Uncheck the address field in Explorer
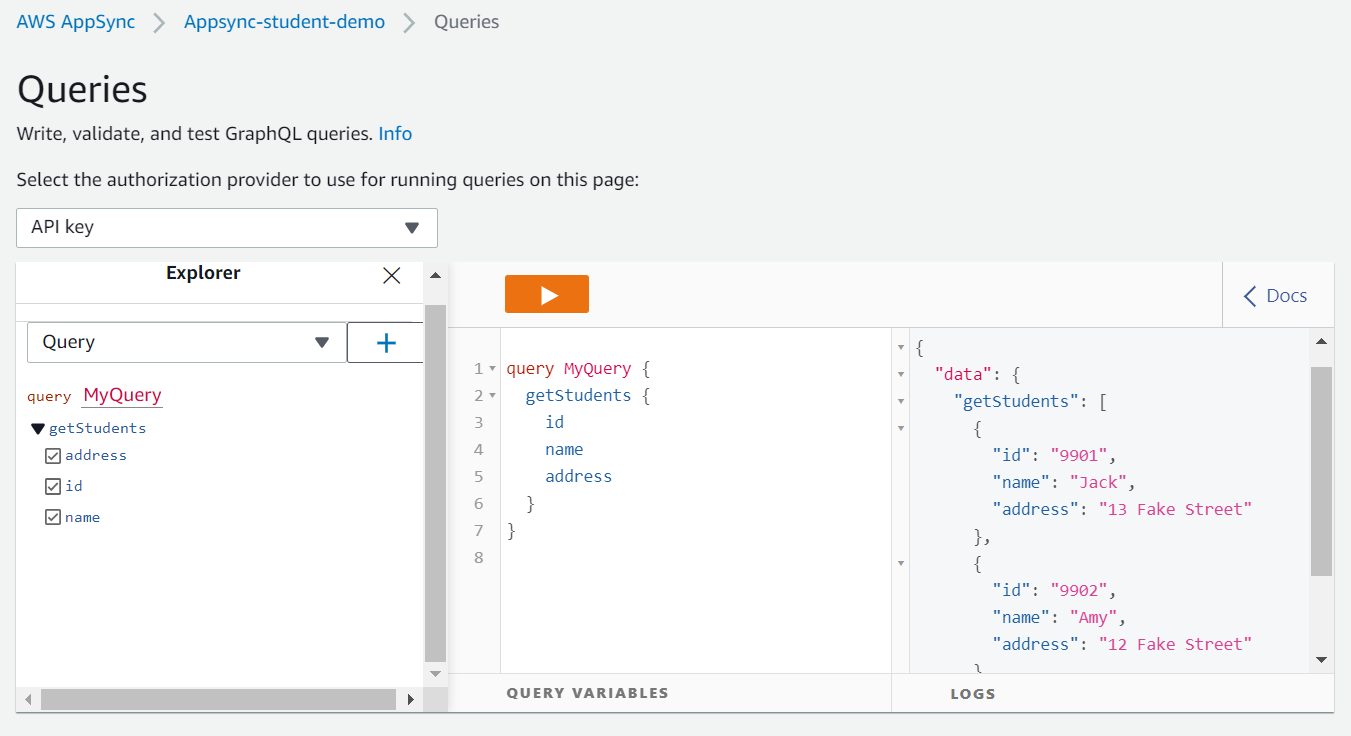This screenshot has width=1351, height=736. coord(53,455)
